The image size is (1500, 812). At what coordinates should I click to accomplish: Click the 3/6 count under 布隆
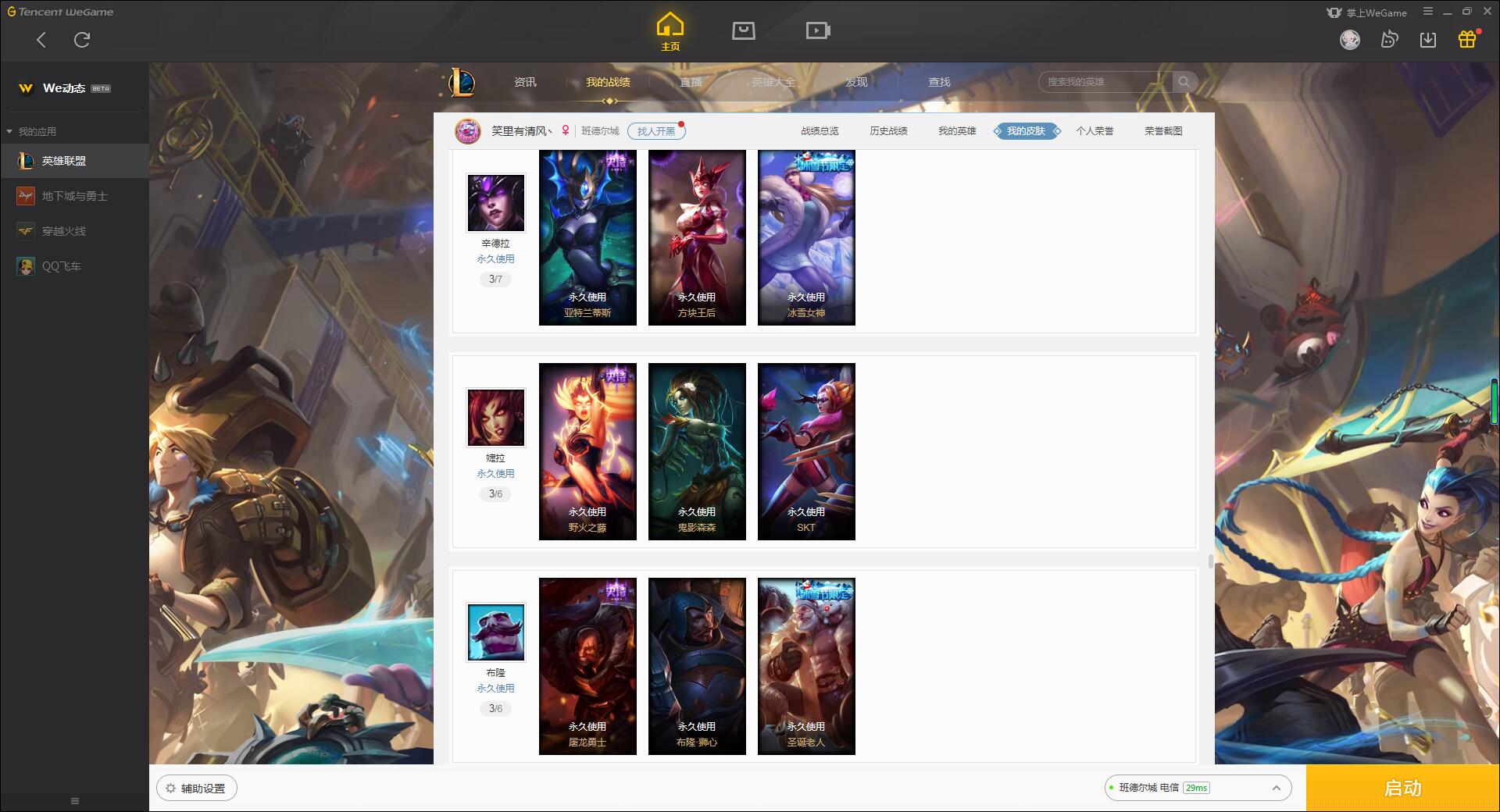click(x=495, y=708)
